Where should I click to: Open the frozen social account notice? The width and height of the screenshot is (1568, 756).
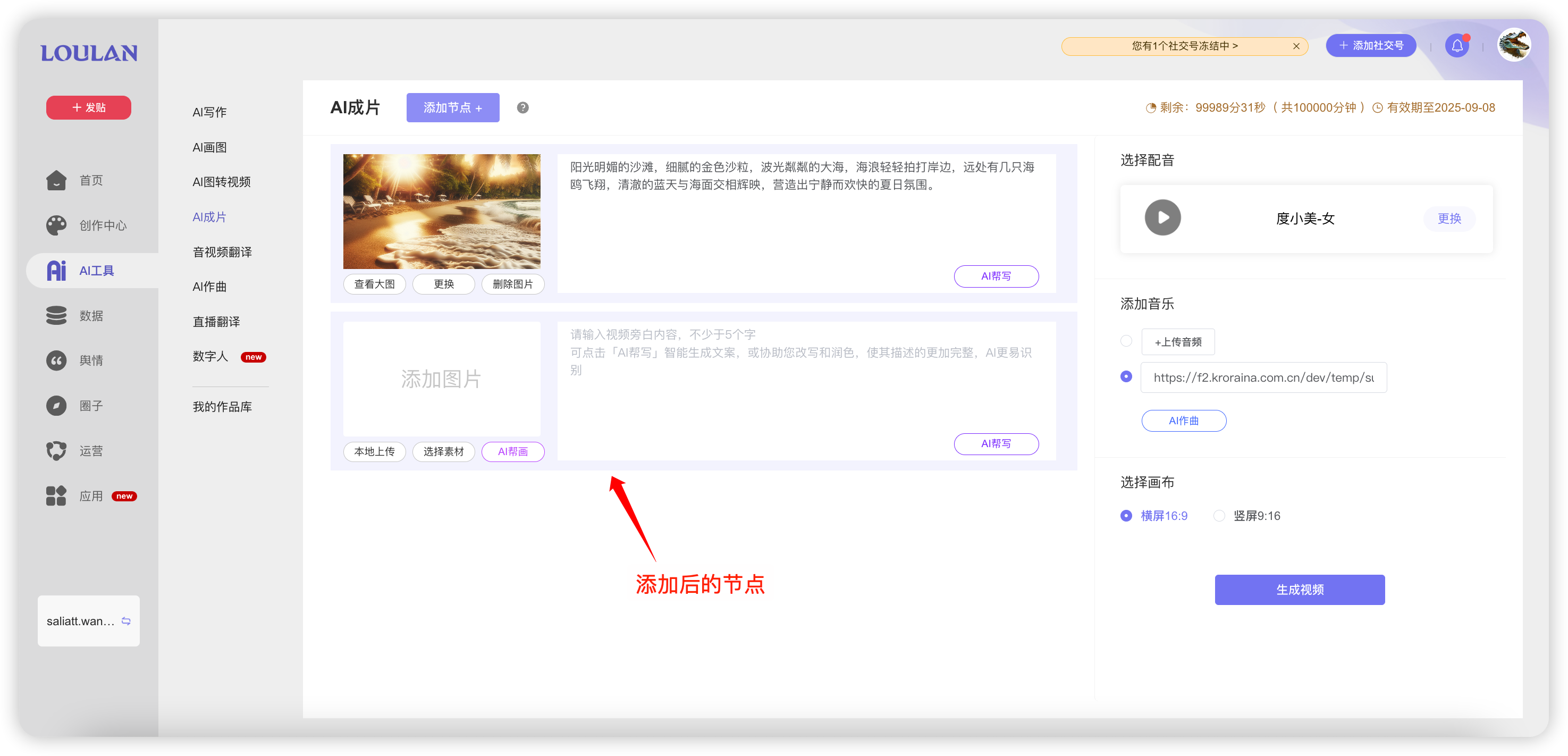click(x=1185, y=46)
